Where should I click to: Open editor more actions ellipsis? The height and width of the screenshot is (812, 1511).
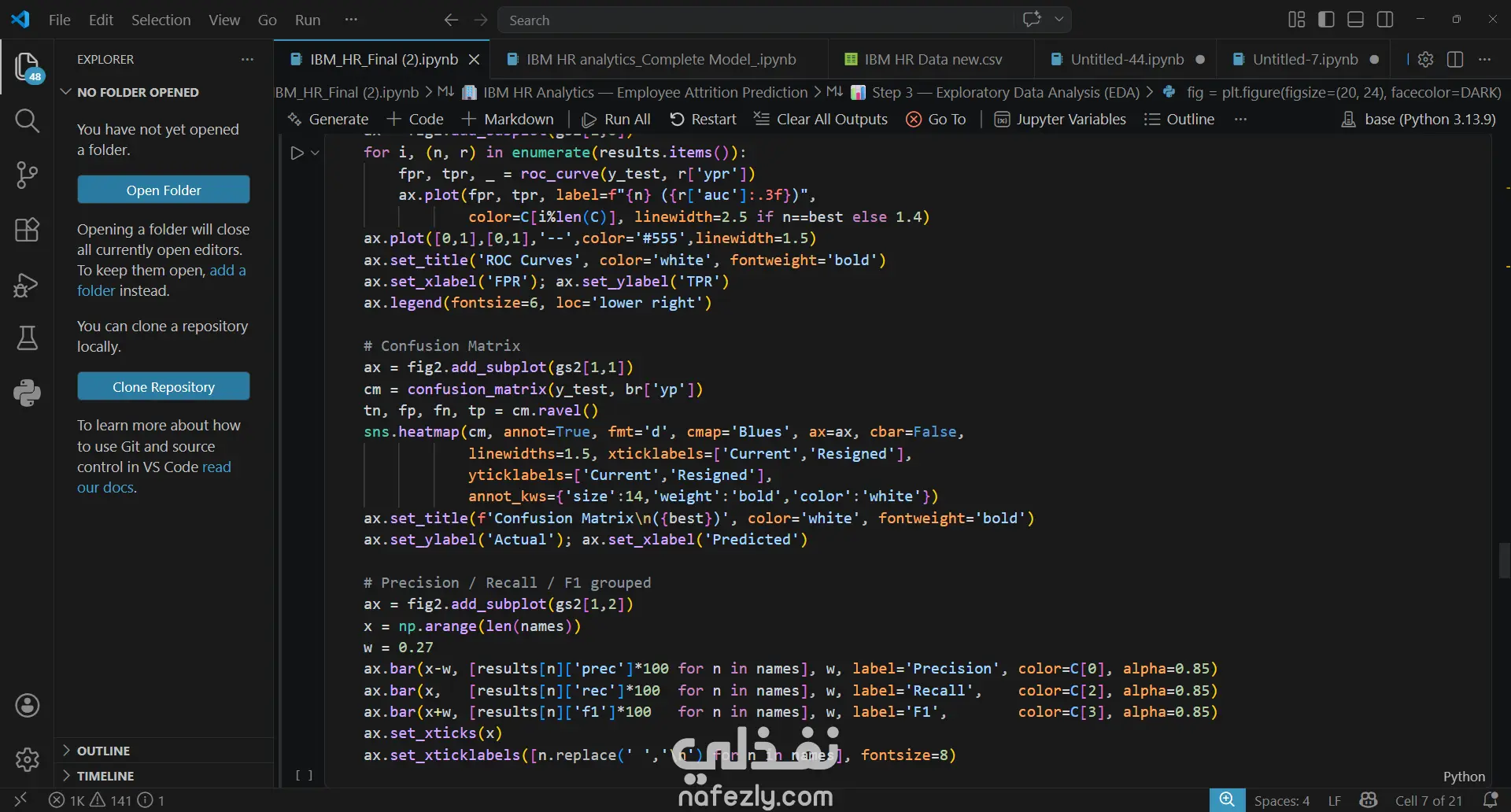1484,59
